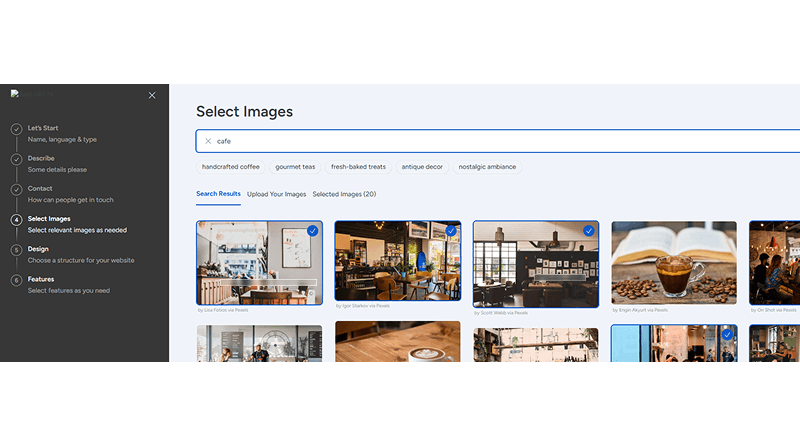Apply the handcrafted coffee suggestion chip
This screenshot has width=800, height=445.
coord(231,167)
